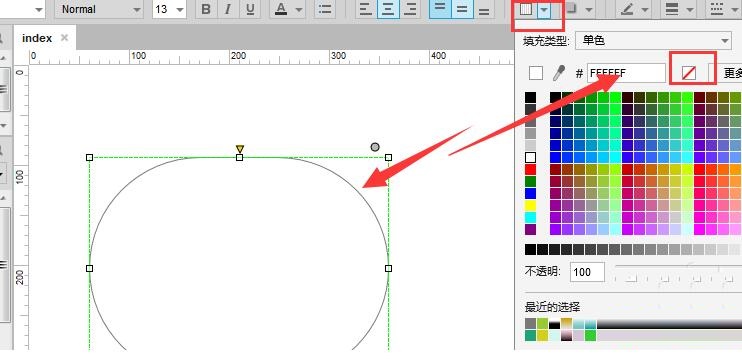Pick a color with the eyedropper
The image size is (742, 361).
[x=559, y=73]
